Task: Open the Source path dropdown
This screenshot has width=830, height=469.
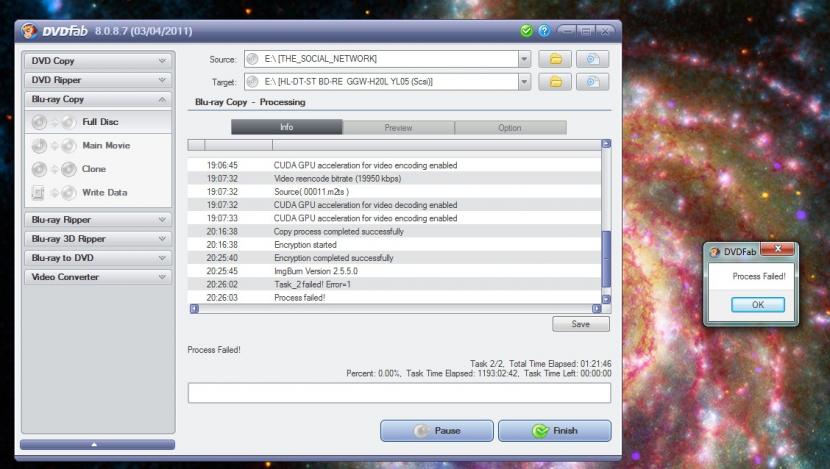Action: pyautogui.click(x=525, y=59)
